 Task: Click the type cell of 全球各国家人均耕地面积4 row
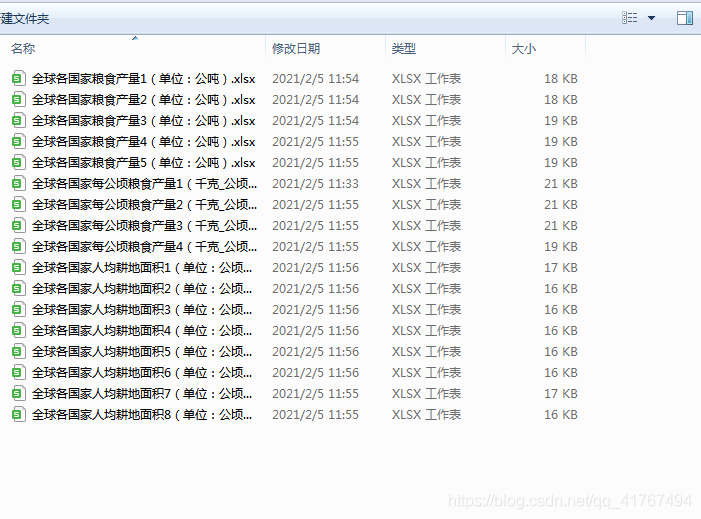tap(427, 331)
